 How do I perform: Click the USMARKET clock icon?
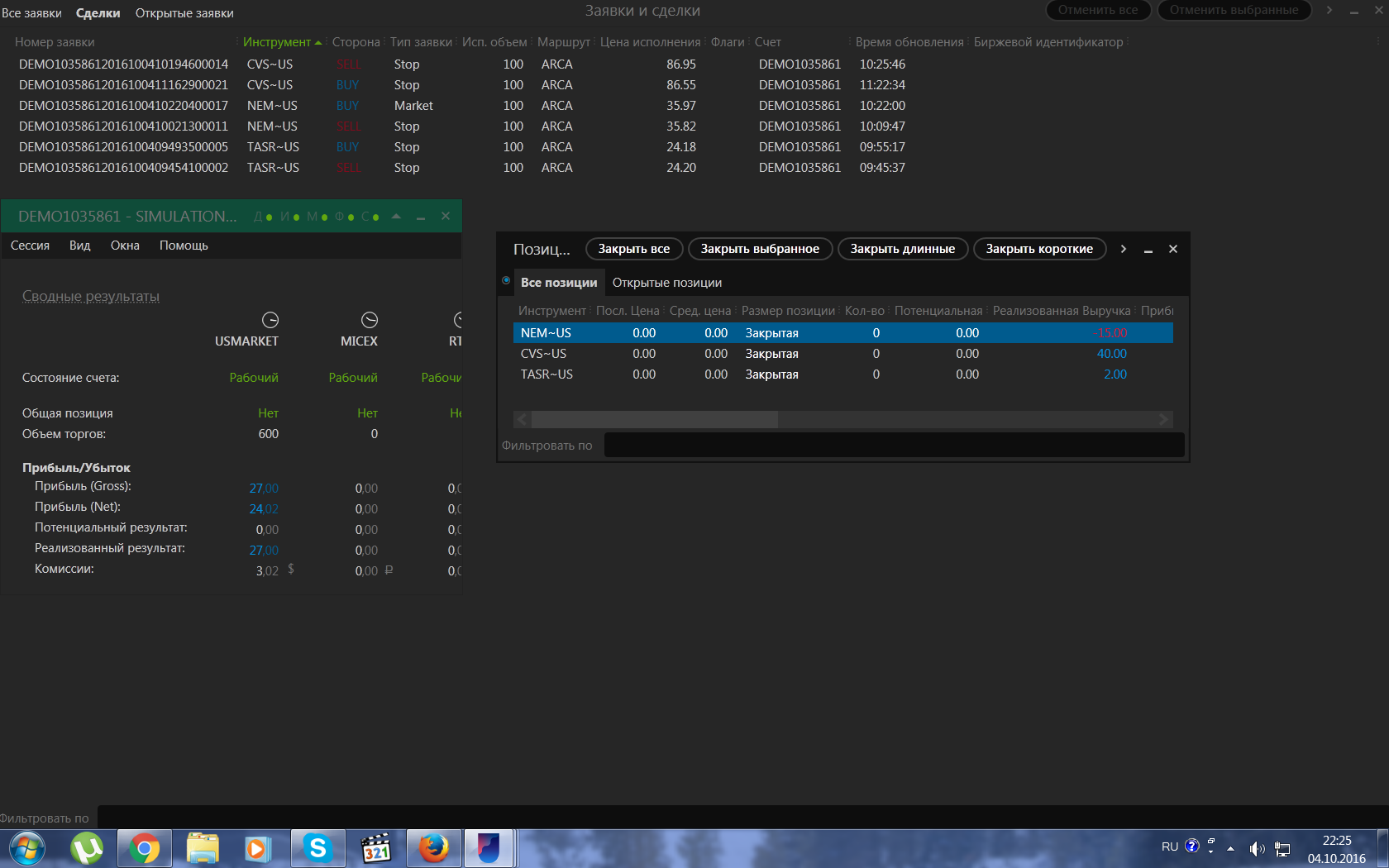click(270, 320)
